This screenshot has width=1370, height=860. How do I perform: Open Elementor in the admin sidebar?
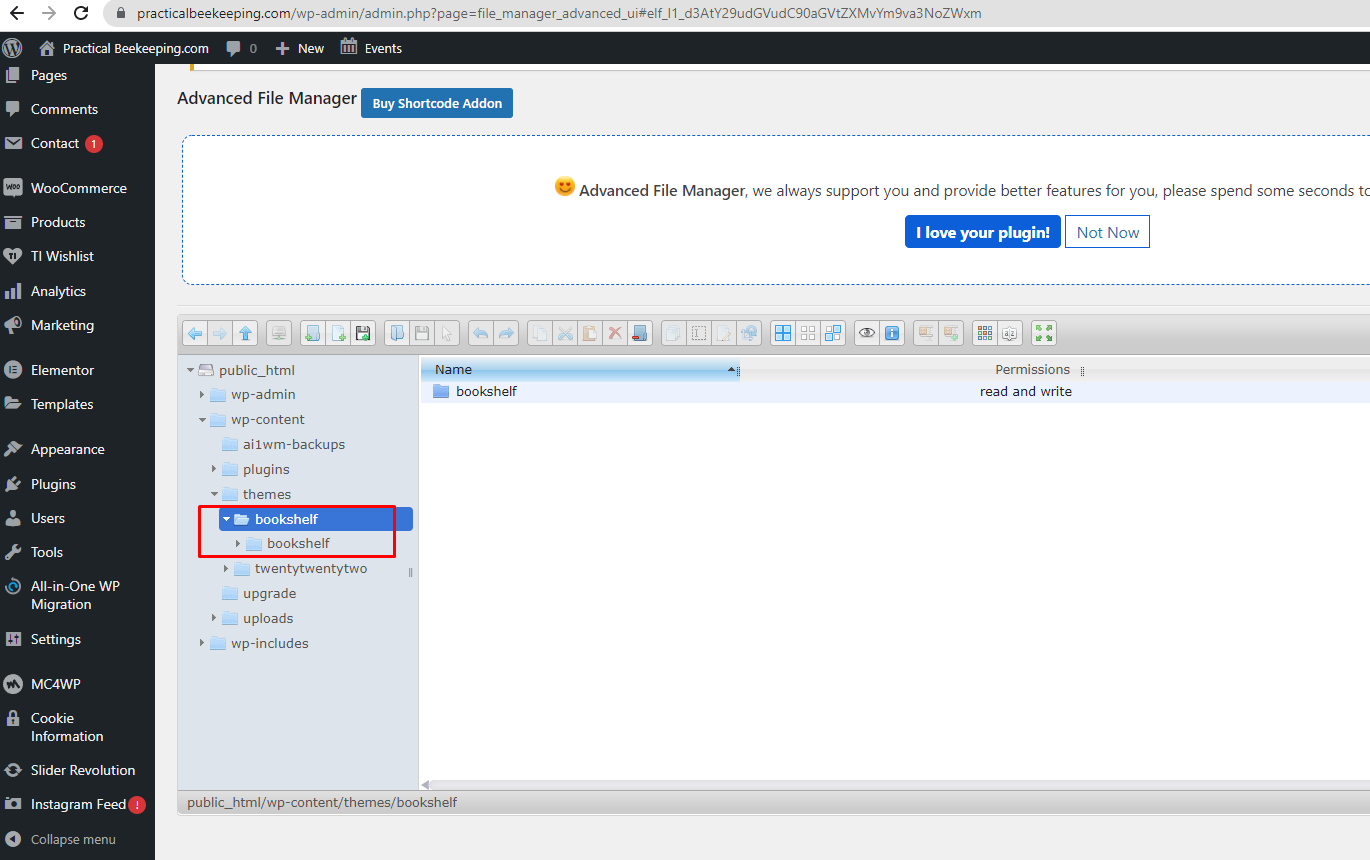(77, 370)
